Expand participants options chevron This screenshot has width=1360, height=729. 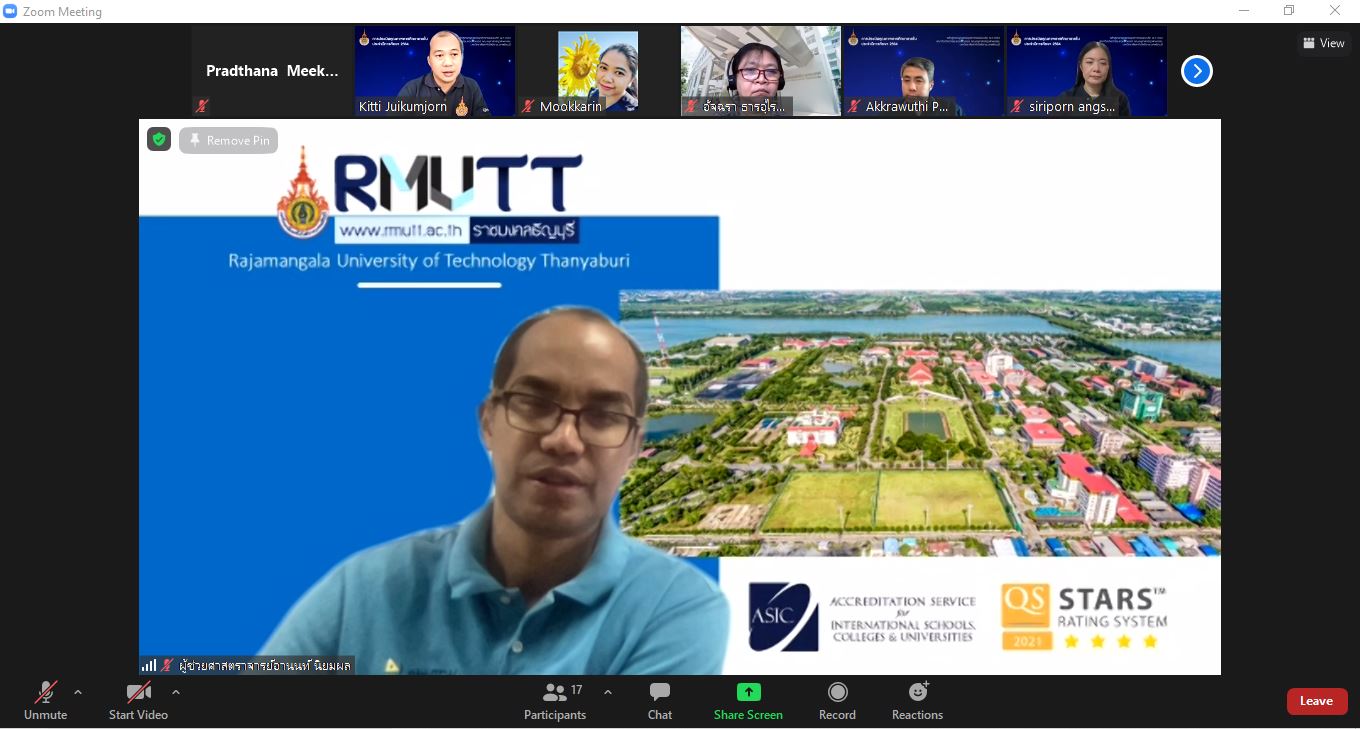coord(607,692)
